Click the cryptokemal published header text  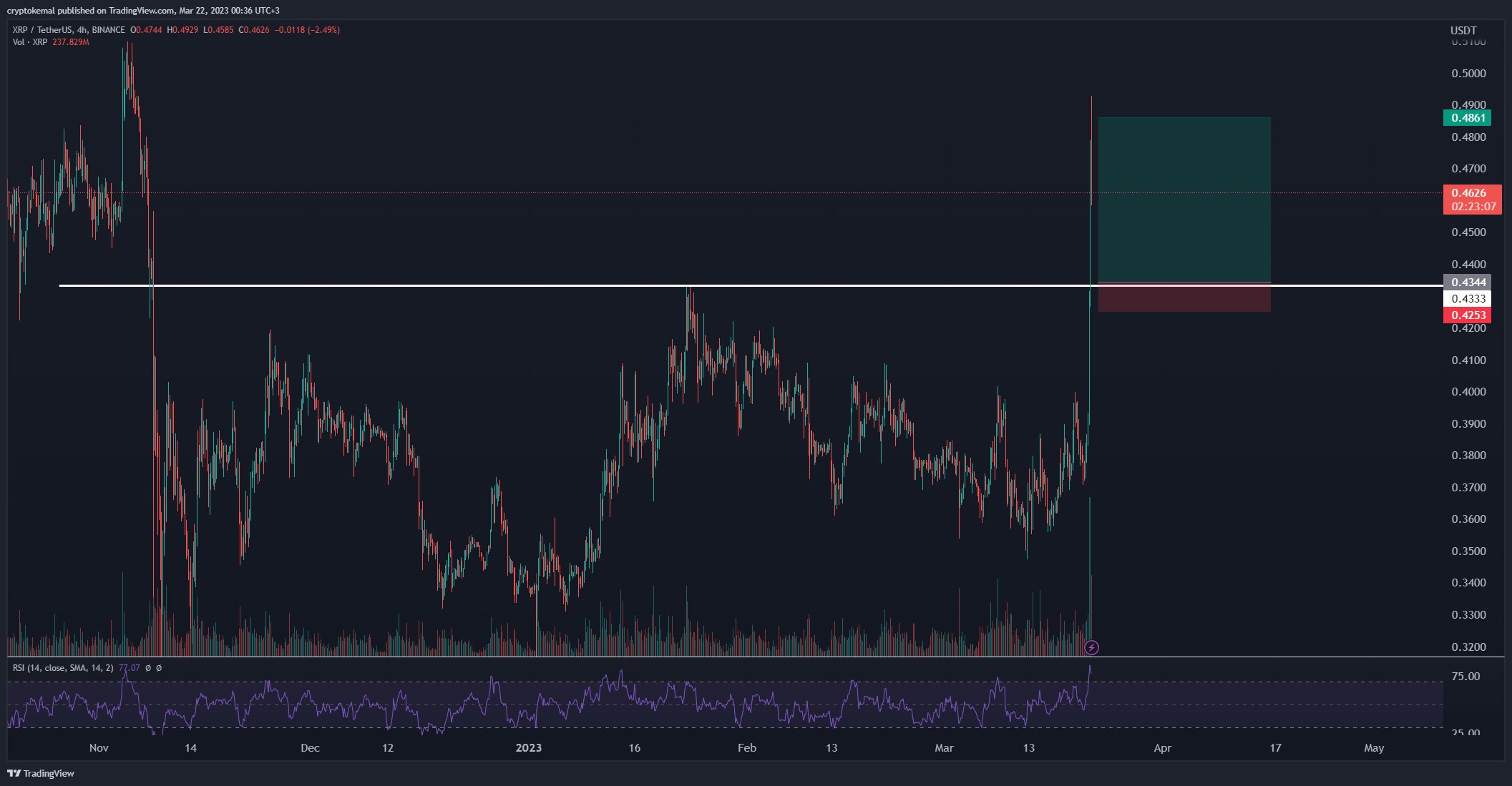point(143,10)
